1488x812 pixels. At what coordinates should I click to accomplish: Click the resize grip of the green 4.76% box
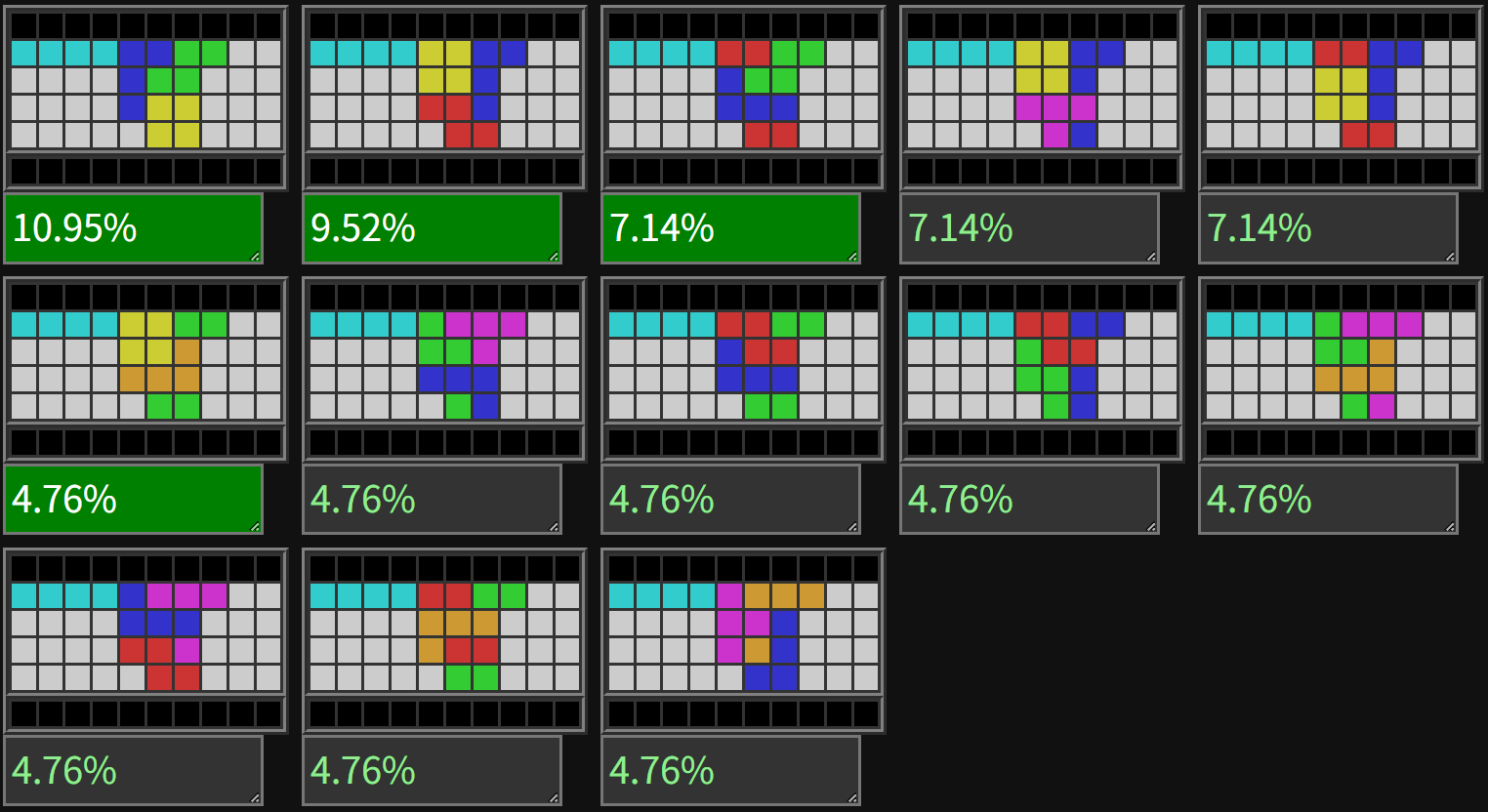point(256,528)
